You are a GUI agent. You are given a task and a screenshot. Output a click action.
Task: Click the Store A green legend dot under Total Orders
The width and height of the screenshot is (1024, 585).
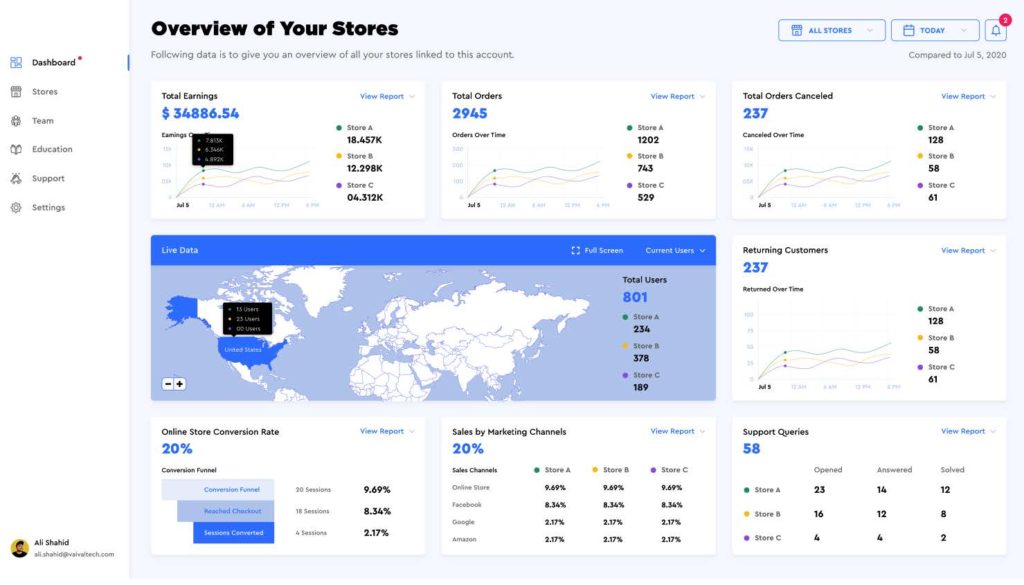point(630,128)
